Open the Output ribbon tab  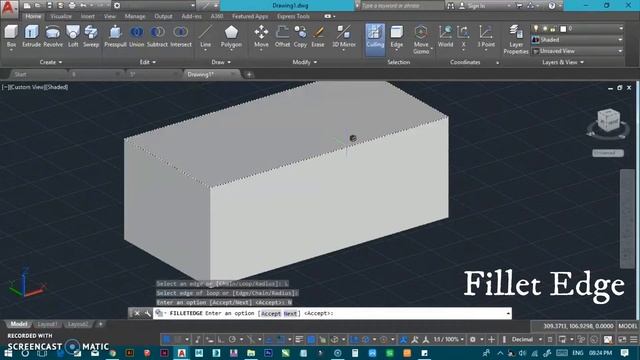tap(163, 16)
